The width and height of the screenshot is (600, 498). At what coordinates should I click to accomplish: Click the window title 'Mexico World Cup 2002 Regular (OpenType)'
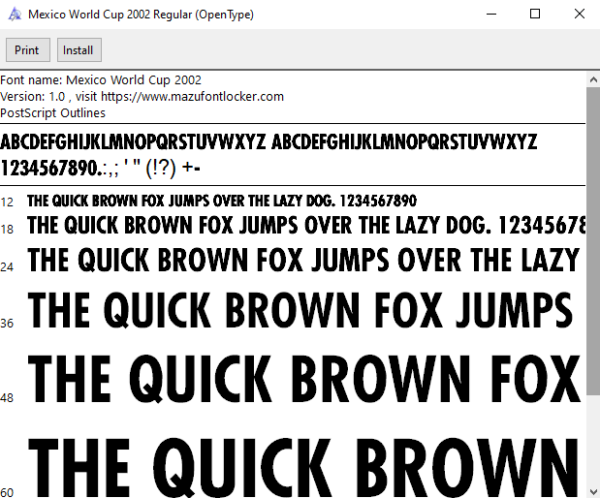pos(141,15)
